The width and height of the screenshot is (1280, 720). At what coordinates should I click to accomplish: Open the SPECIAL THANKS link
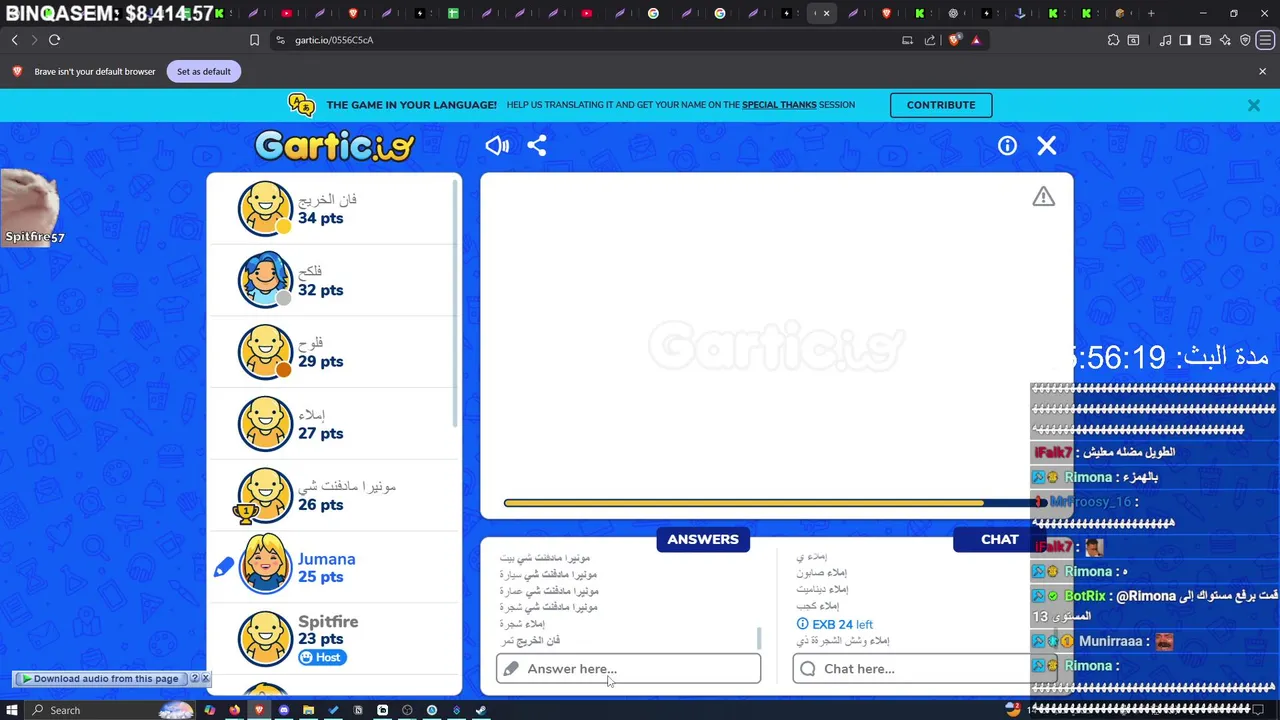click(x=779, y=105)
